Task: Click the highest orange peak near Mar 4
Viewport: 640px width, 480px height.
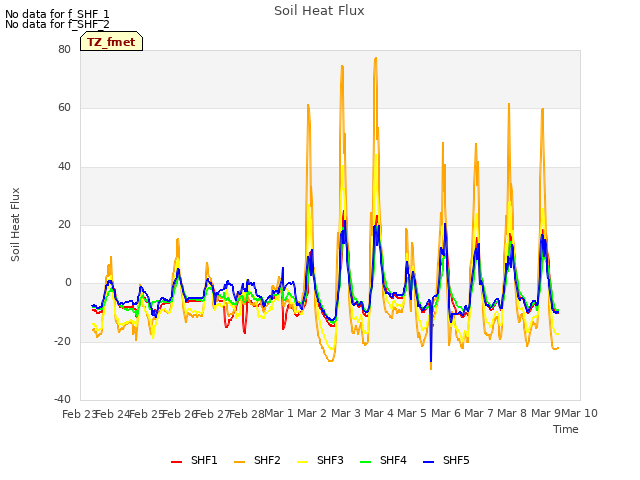Action: [x=376, y=58]
